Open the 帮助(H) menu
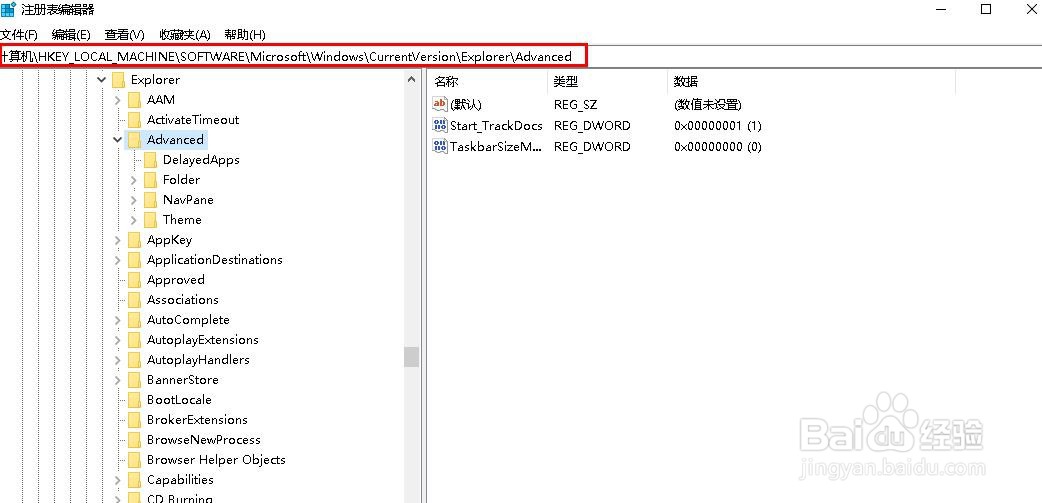 [x=245, y=35]
